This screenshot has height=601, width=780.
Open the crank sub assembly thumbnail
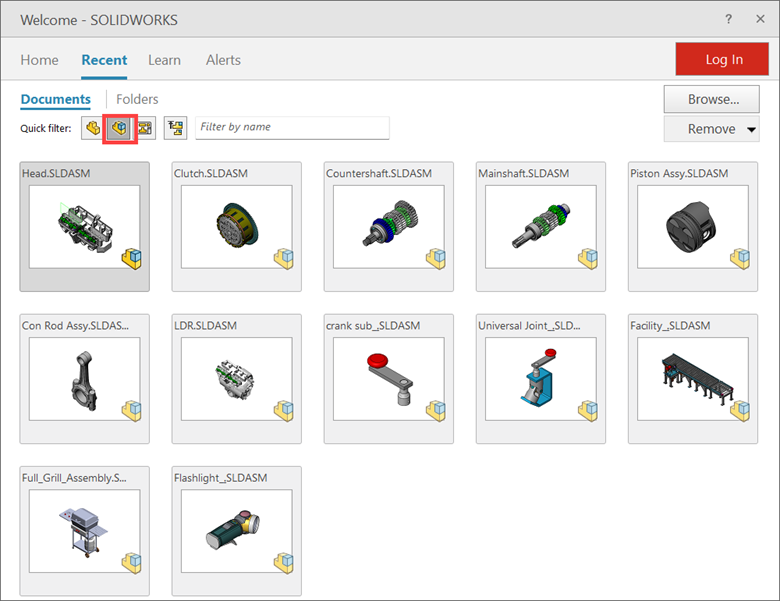pos(389,379)
